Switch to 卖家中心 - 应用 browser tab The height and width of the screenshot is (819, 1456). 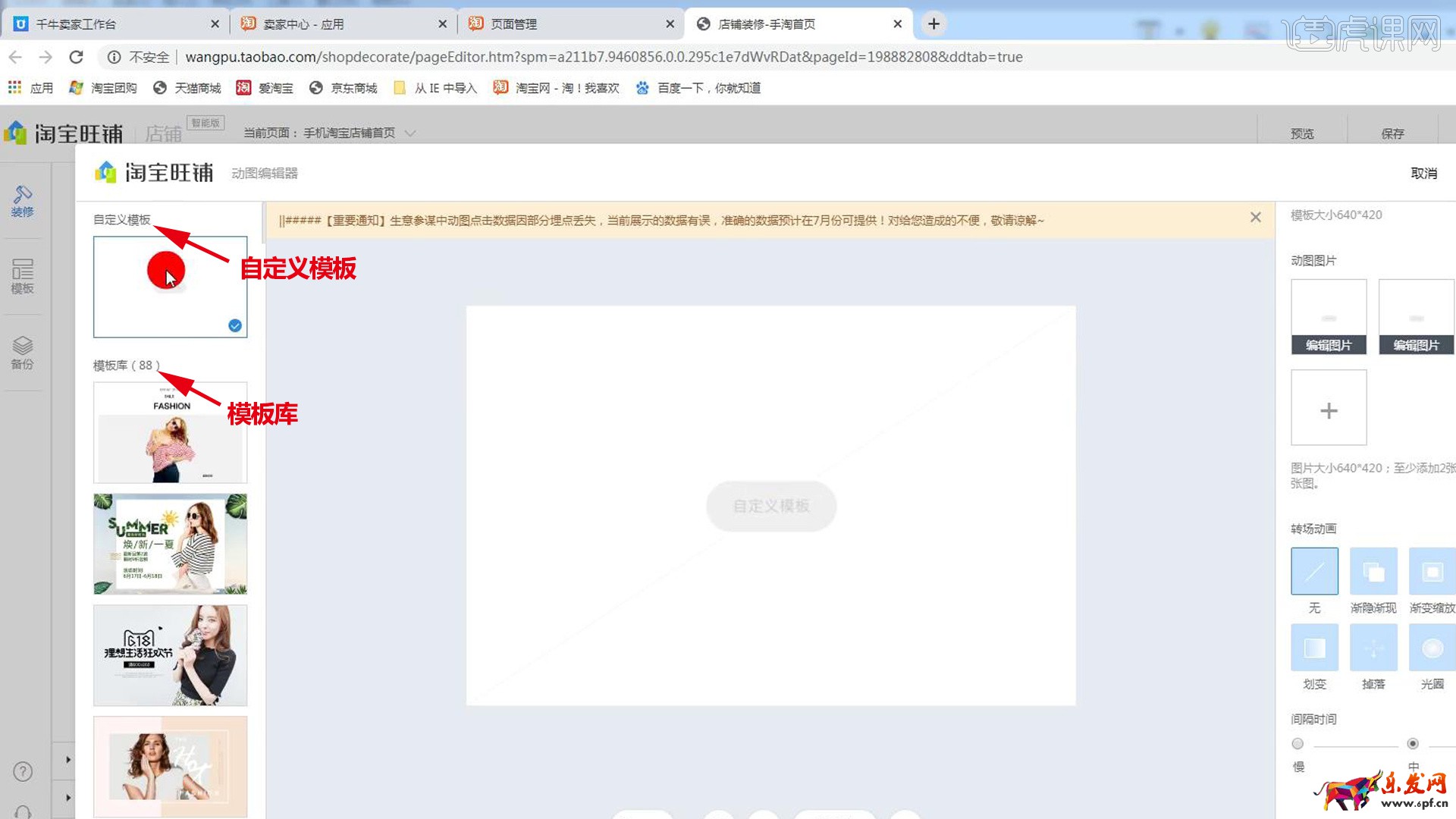point(303,24)
